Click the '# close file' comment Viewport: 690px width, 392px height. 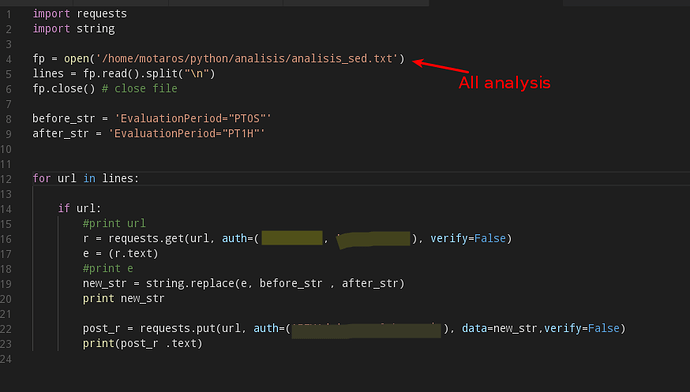pyautogui.click(x=139, y=89)
